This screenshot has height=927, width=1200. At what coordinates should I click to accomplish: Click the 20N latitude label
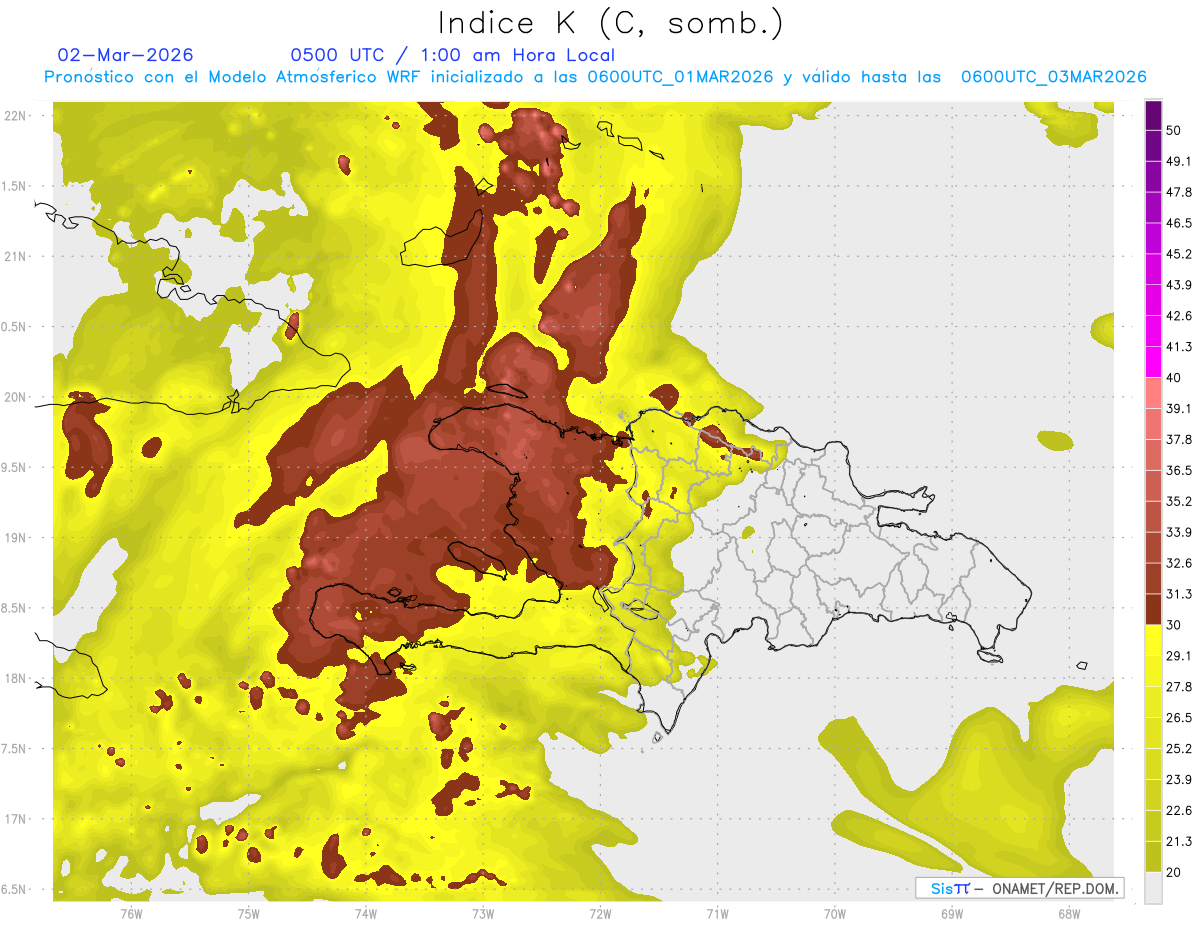point(16,397)
